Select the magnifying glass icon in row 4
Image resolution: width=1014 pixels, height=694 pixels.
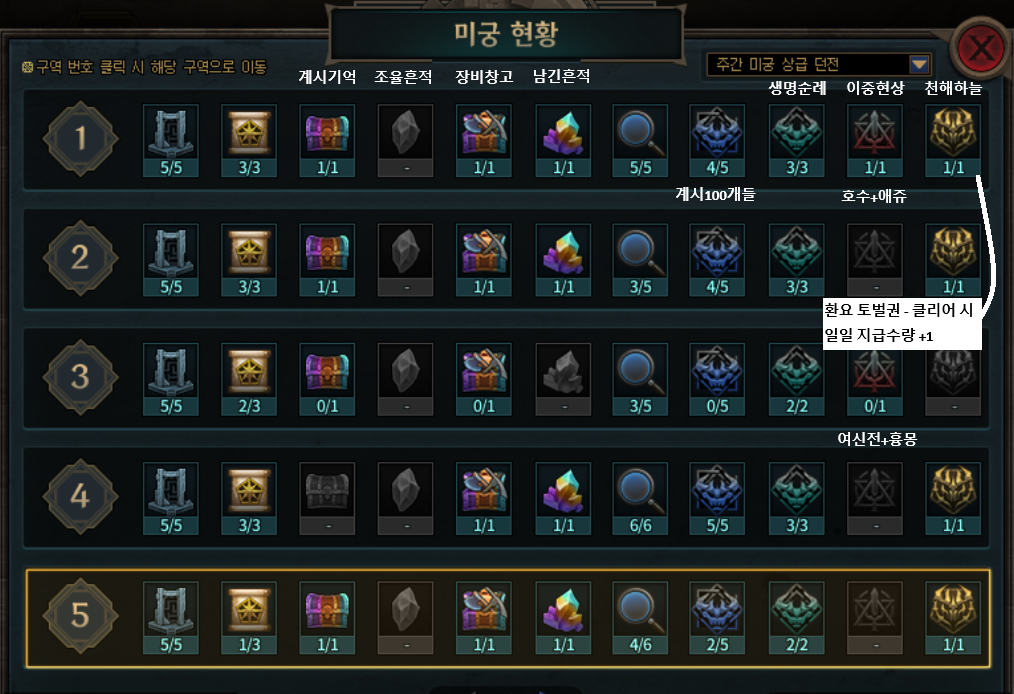pos(640,498)
